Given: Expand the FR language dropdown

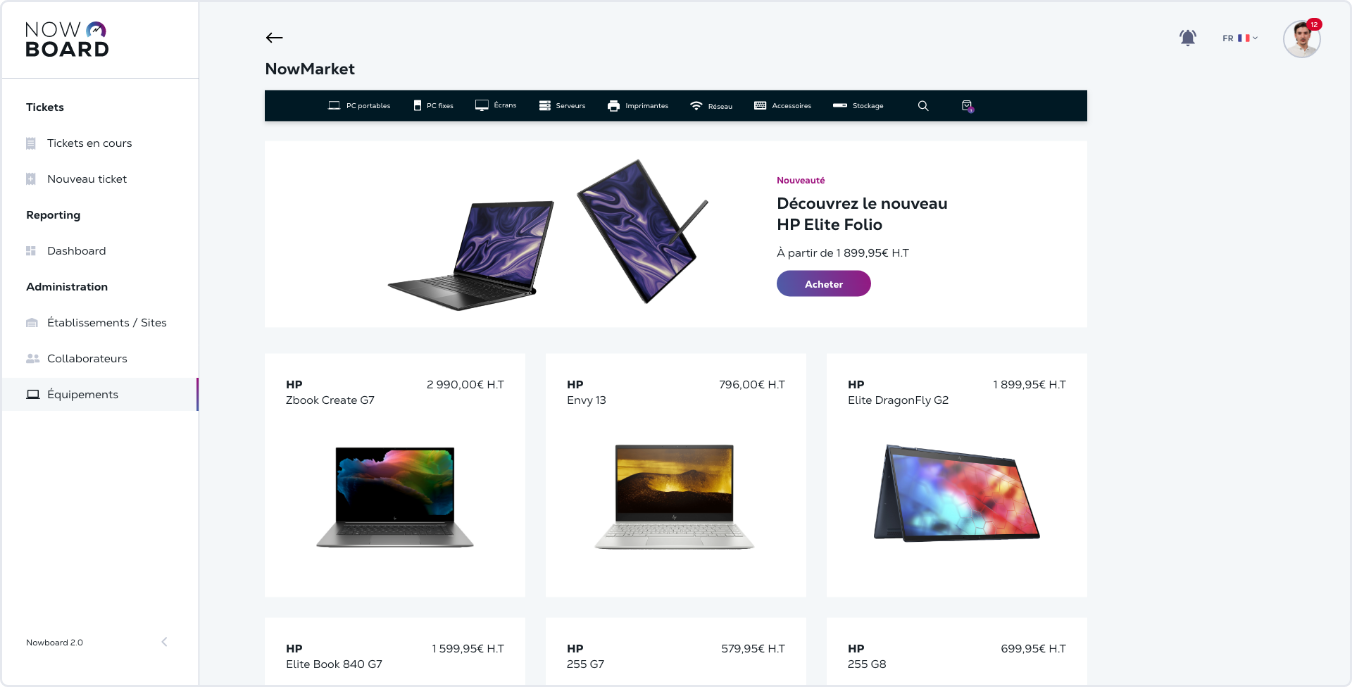Looking at the screenshot, I should 1240,38.
